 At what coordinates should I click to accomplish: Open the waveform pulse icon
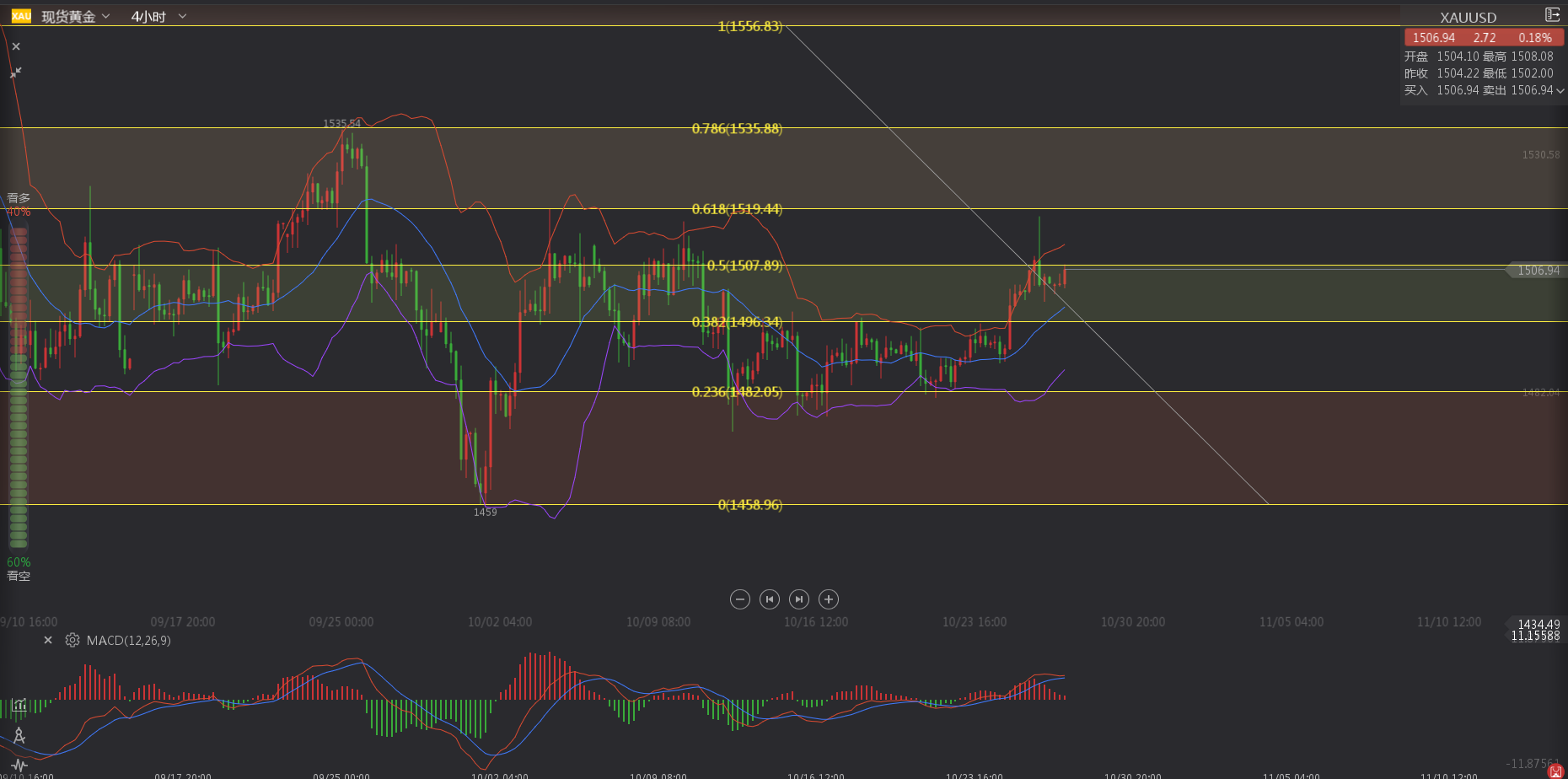19,766
